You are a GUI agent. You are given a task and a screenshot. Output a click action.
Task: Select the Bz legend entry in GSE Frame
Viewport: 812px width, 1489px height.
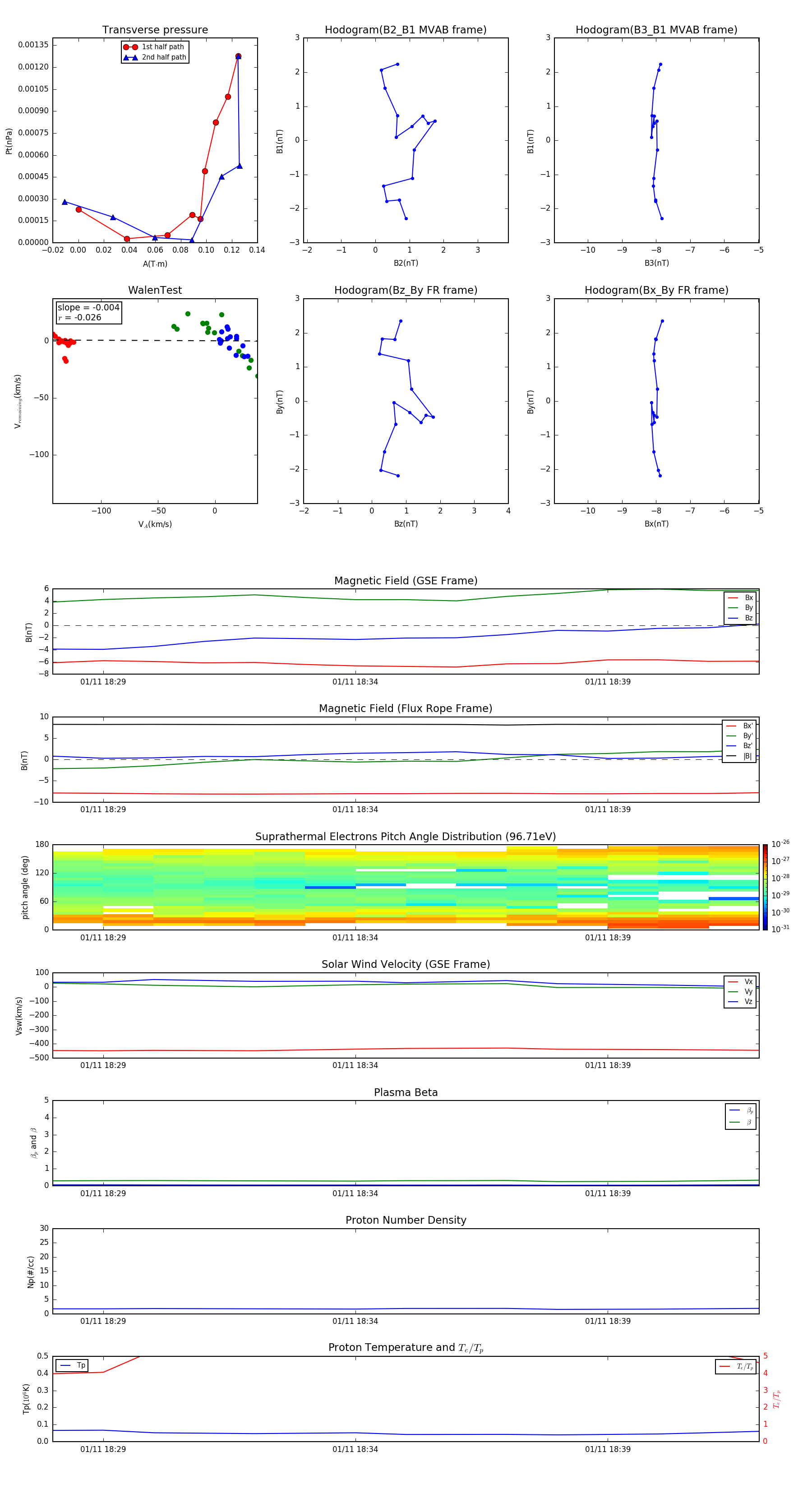tap(740, 618)
